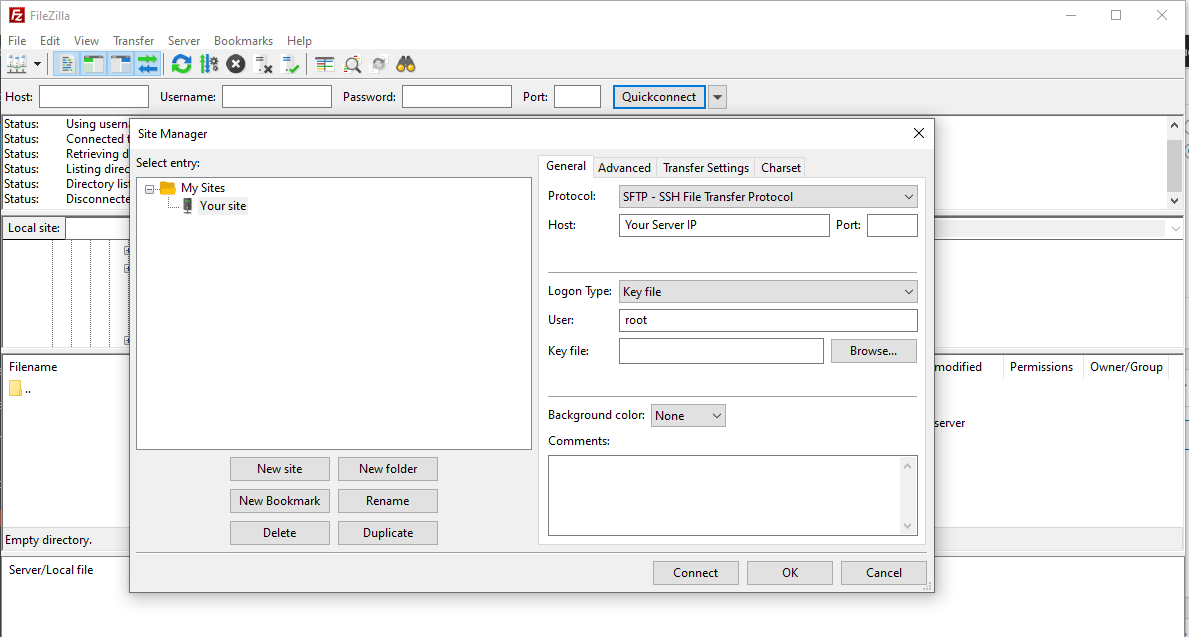1189x637 pixels.
Task: Click the Quickconnect button
Action: pyautogui.click(x=659, y=97)
